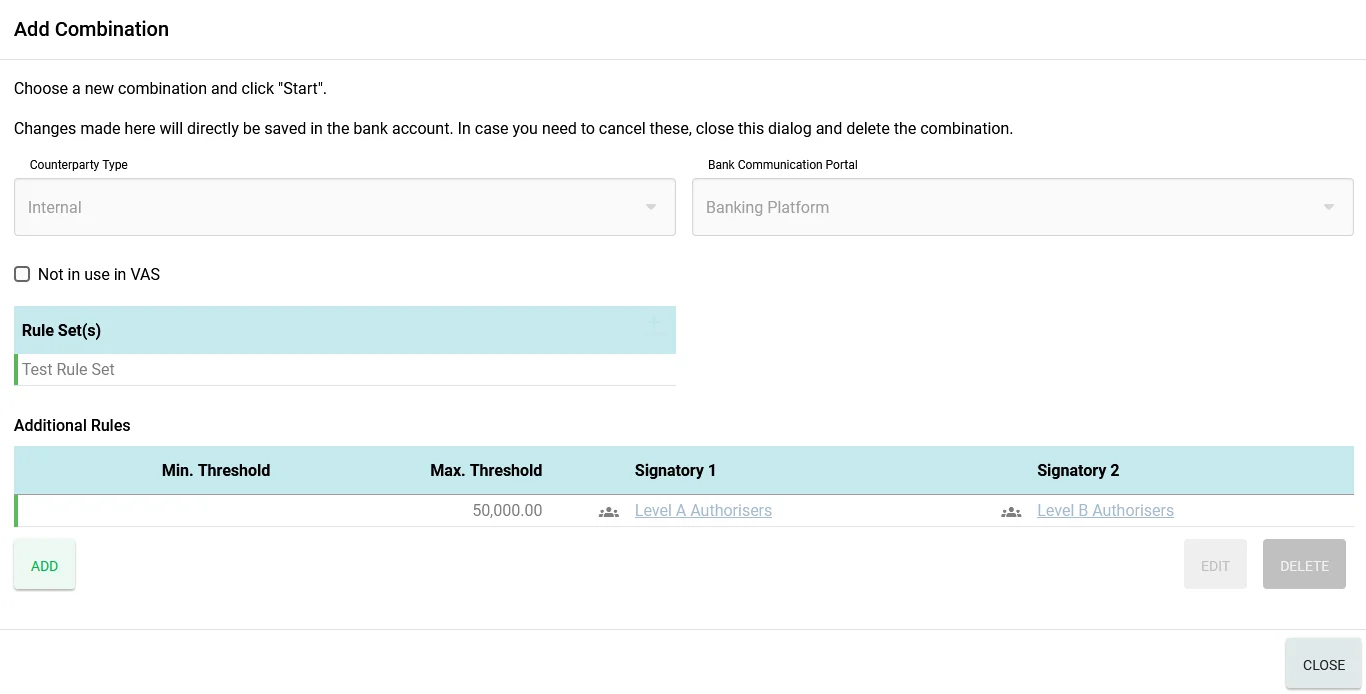Click the ADD button
The width and height of the screenshot is (1366, 694).
tap(45, 565)
